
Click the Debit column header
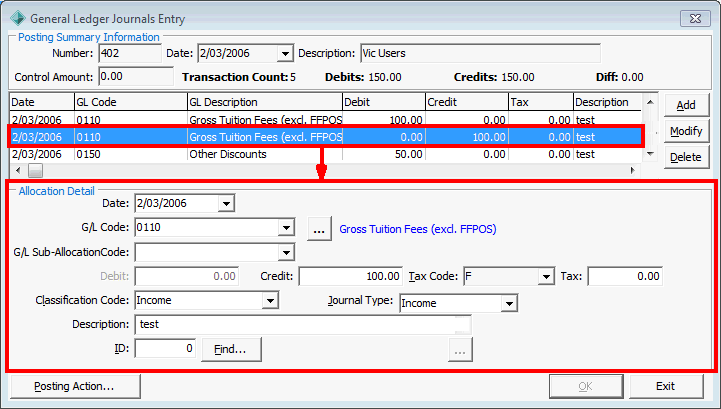click(x=384, y=102)
